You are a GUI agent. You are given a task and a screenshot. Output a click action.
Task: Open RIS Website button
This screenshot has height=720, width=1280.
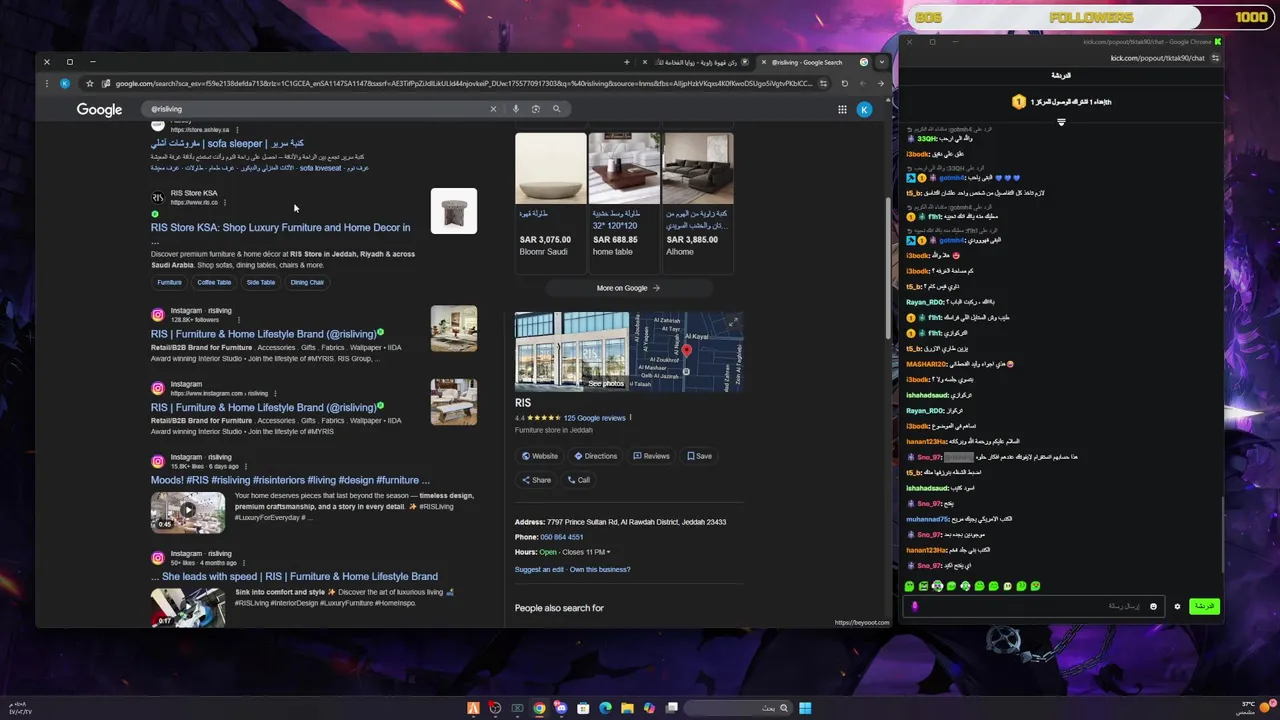(540, 456)
